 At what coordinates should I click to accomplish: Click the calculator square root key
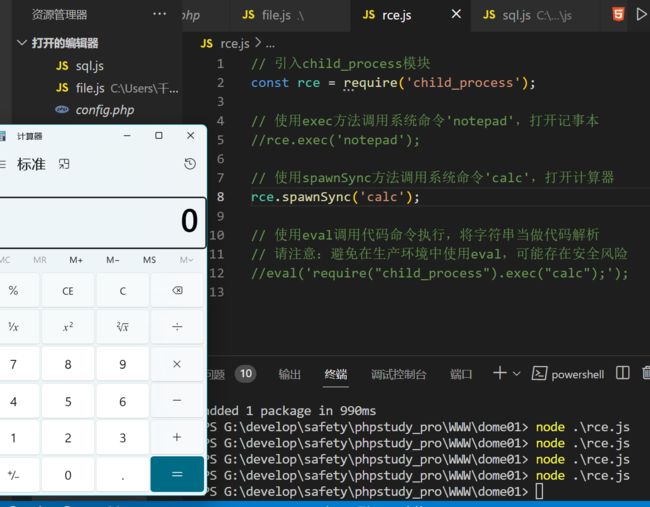(x=123, y=327)
